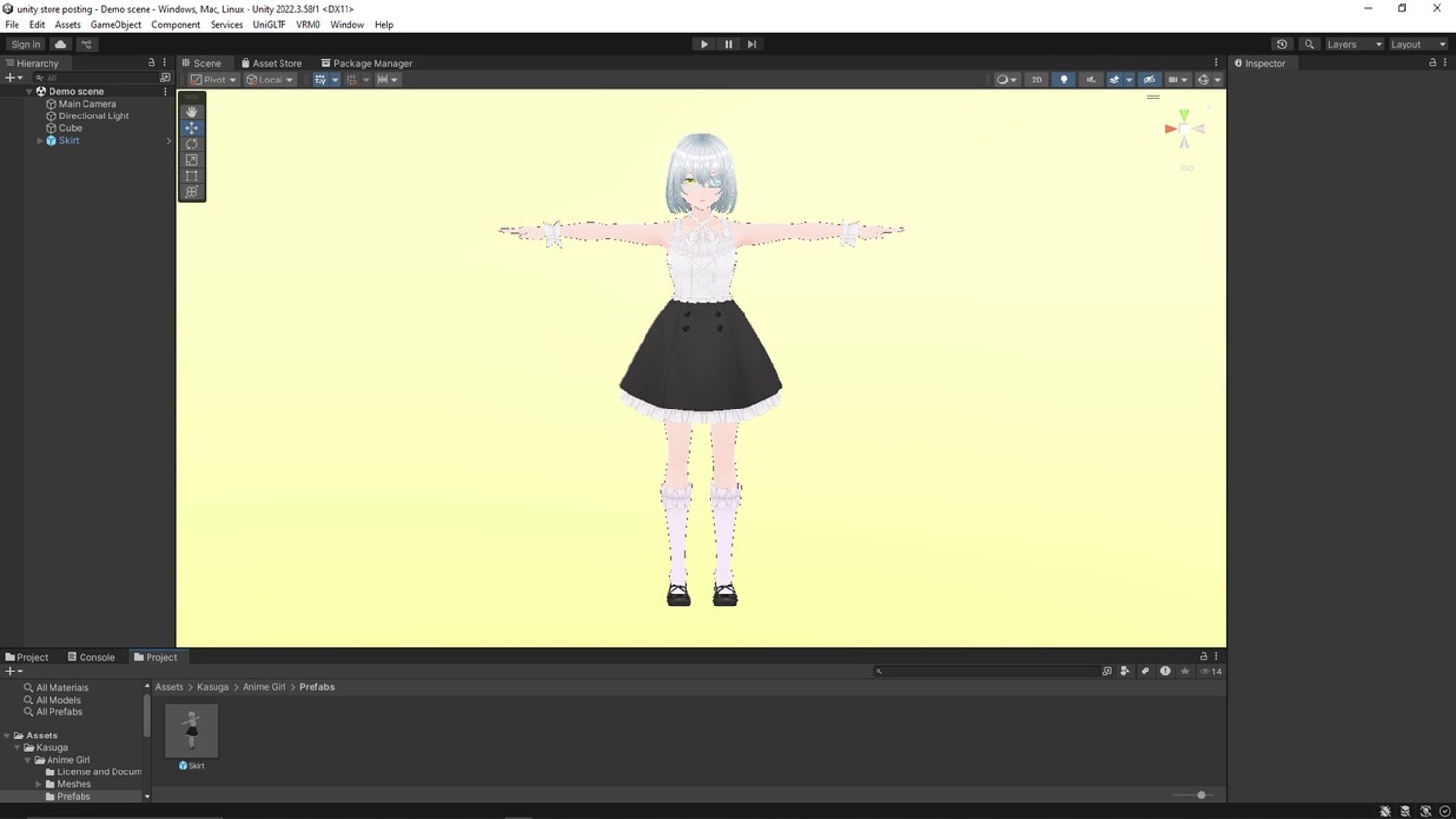Toggle scene visibility of hidden objects
The height and width of the screenshot is (819, 1456).
point(1149,80)
